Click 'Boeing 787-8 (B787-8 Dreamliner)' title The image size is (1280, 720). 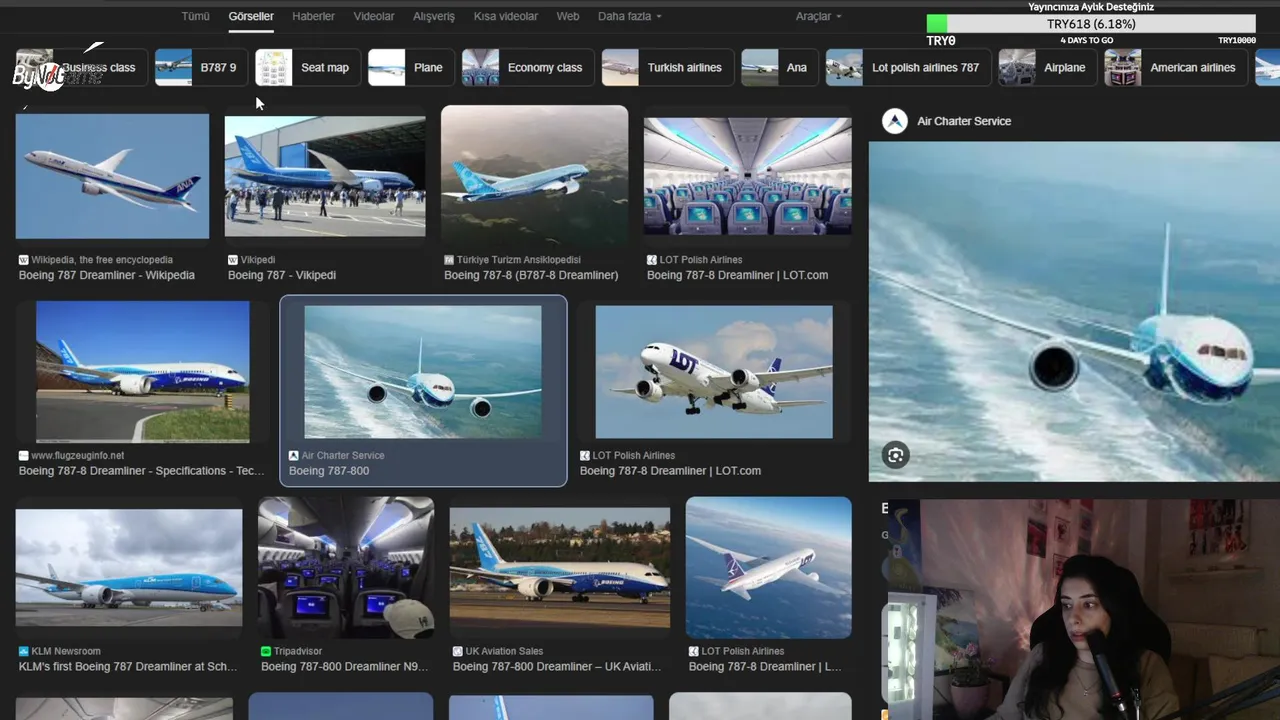pos(531,275)
